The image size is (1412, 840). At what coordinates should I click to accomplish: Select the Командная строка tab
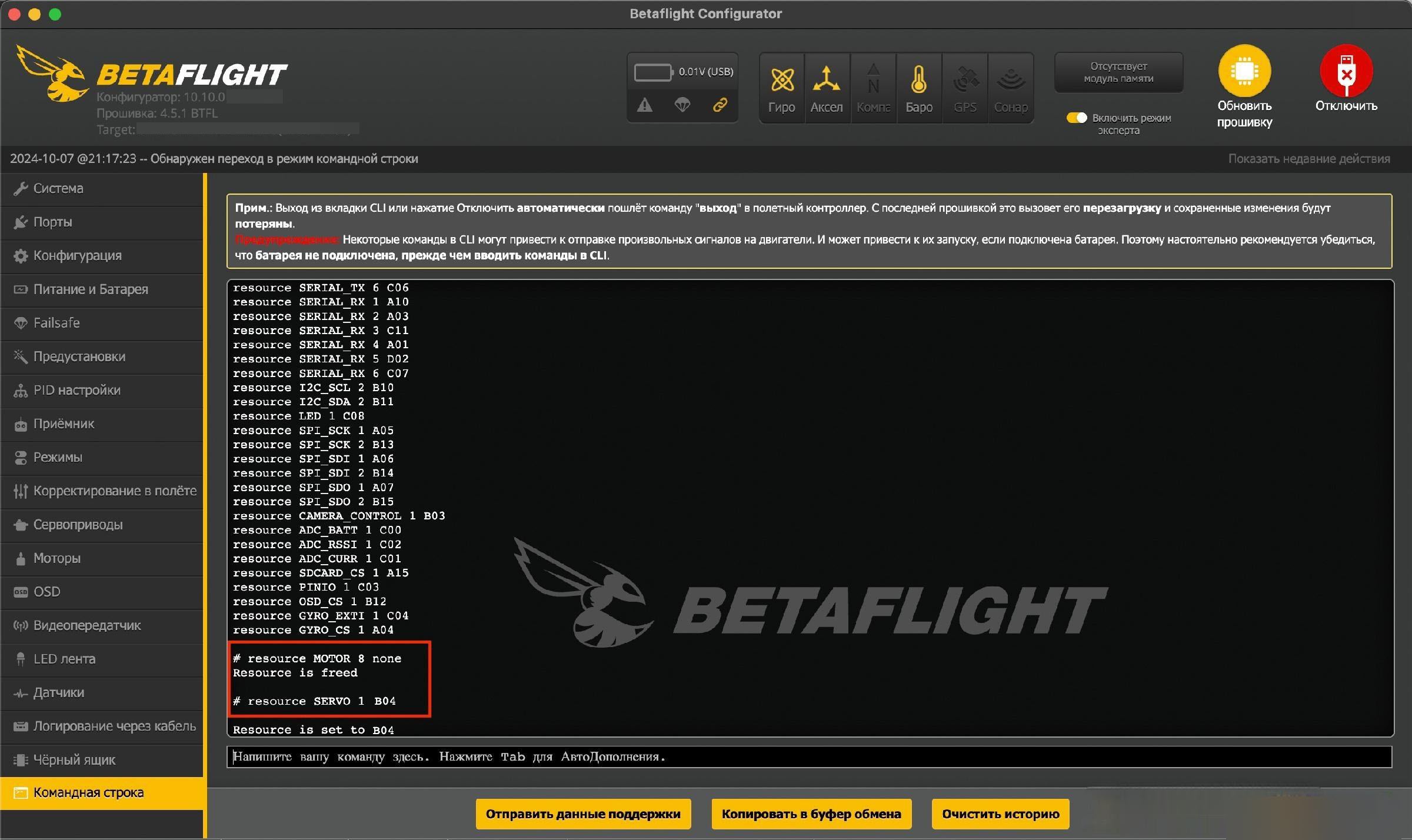[x=102, y=793]
